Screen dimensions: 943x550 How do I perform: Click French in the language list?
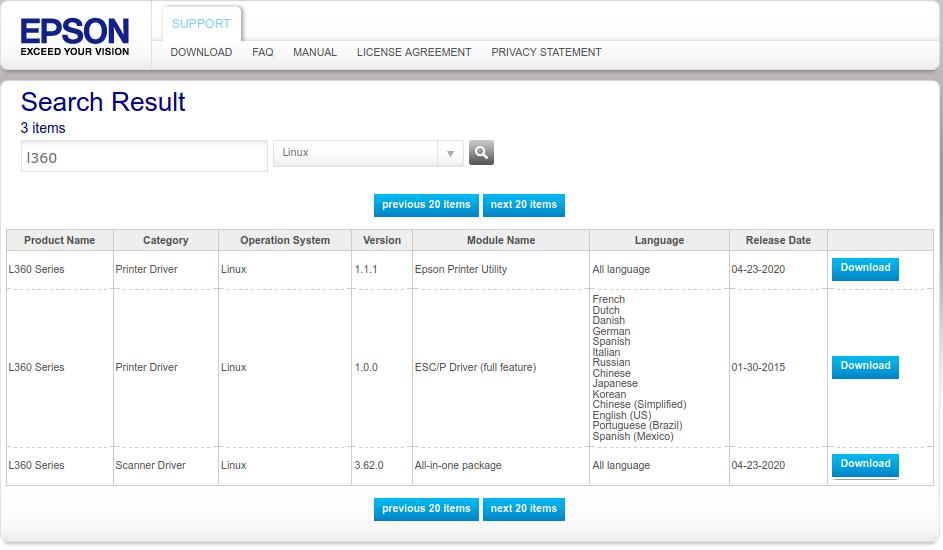click(608, 299)
